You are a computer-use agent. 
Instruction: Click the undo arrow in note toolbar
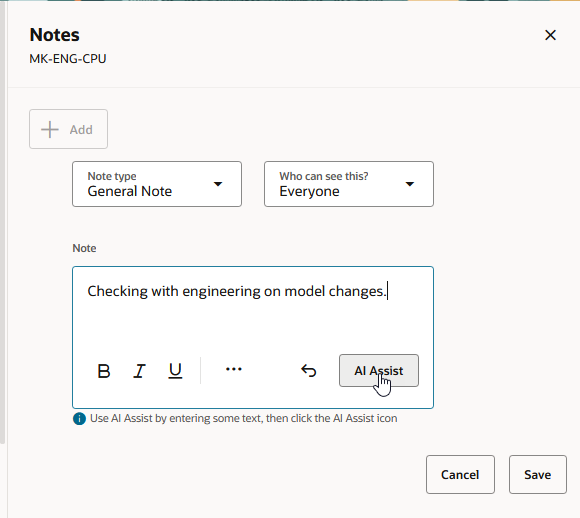click(308, 371)
